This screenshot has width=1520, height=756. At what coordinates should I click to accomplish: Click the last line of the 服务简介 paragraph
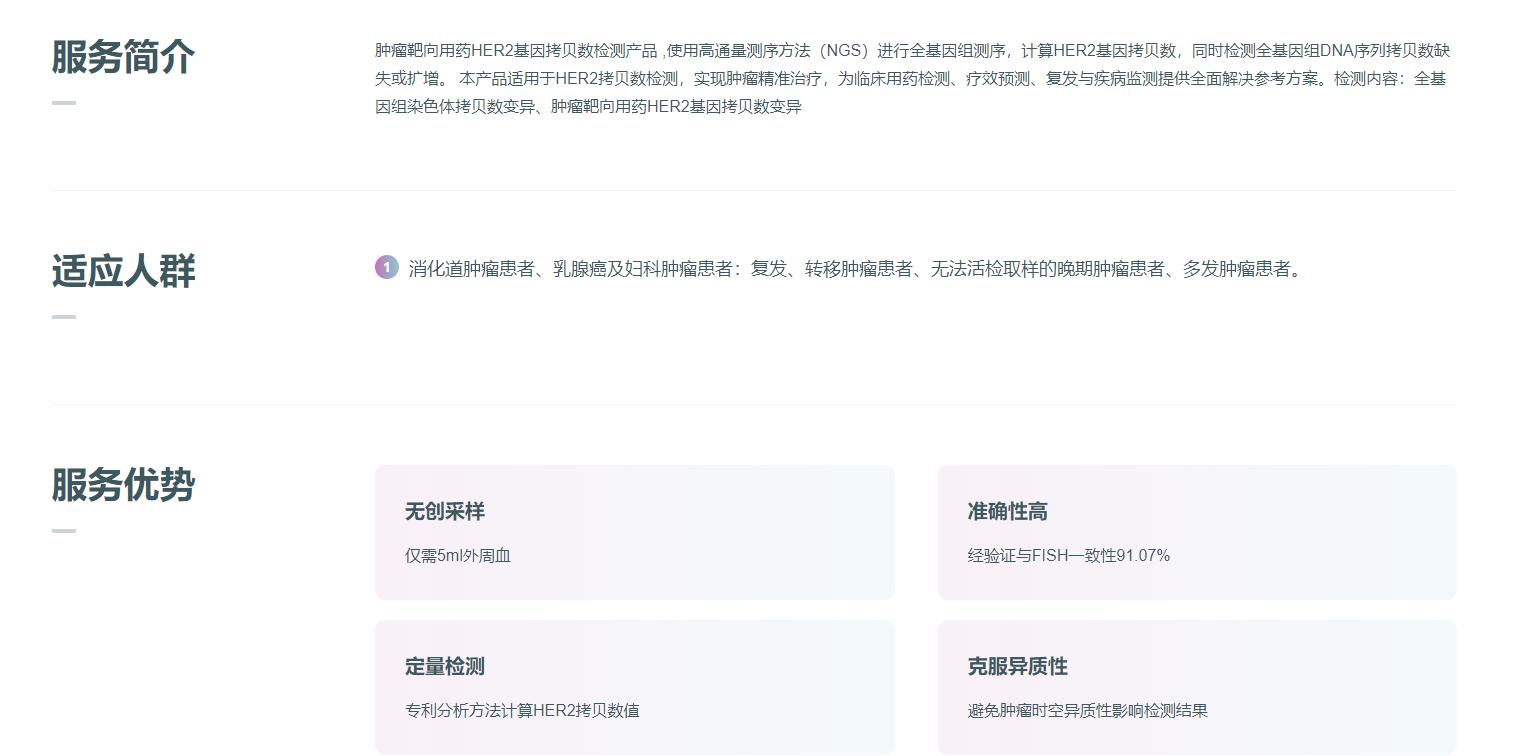(x=588, y=107)
